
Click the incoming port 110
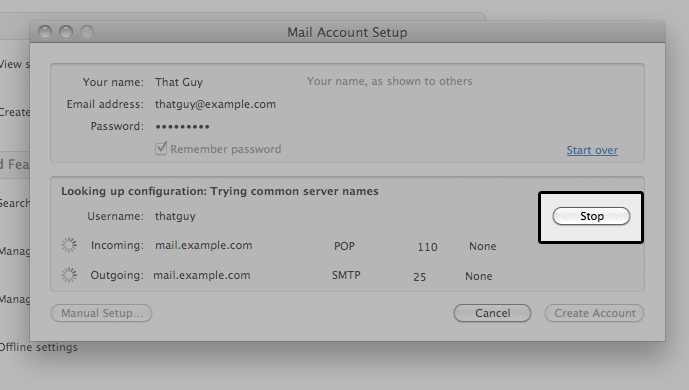click(427, 247)
